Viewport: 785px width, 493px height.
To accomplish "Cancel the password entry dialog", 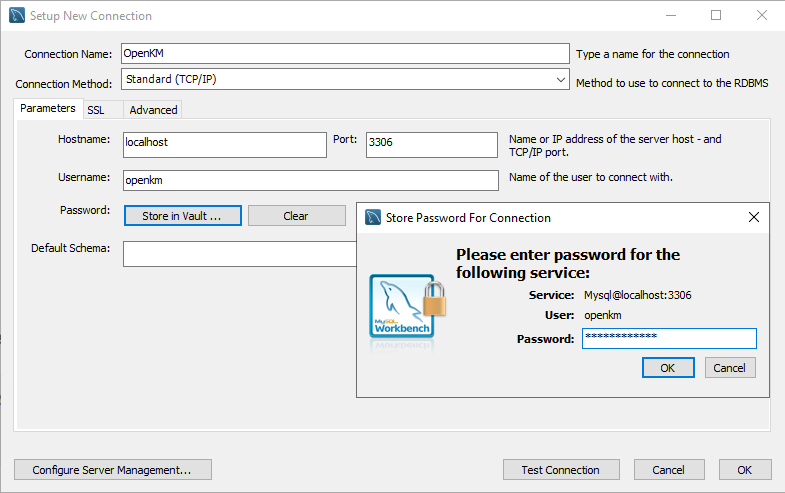I will click(730, 368).
